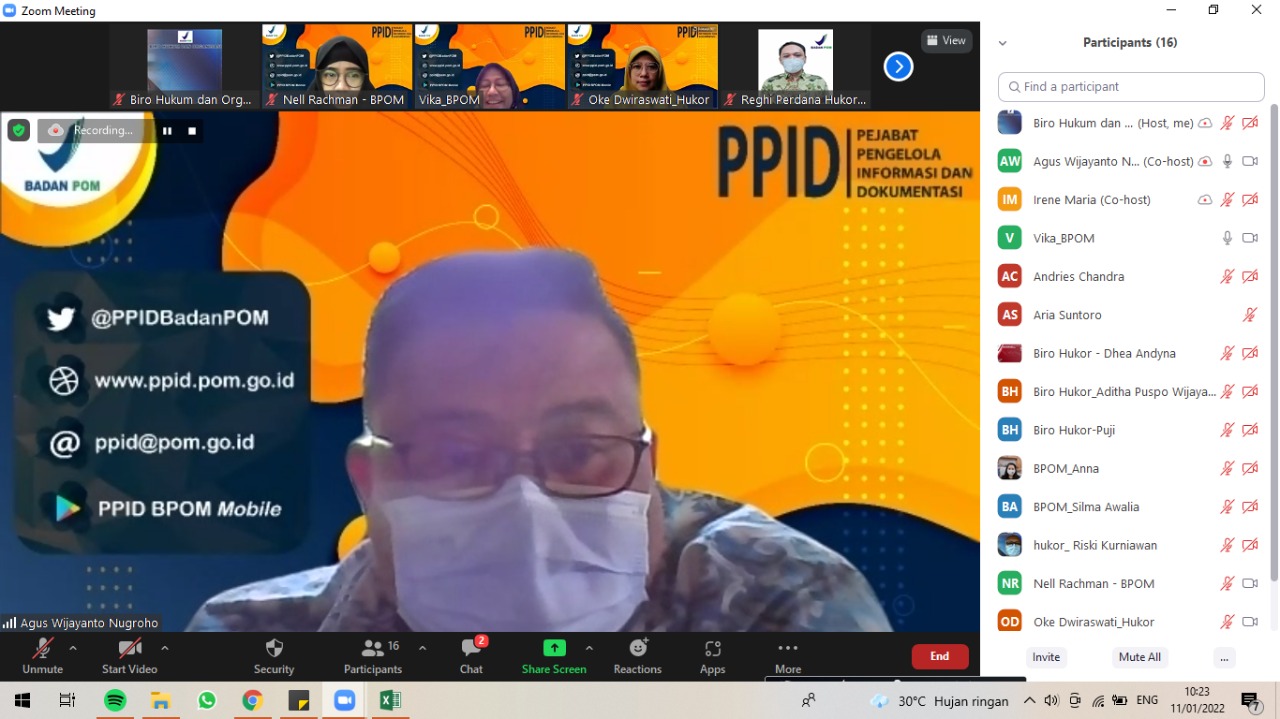Open the three-dot menu beside Mute All
This screenshot has height=719, width=1280.
1224,657
